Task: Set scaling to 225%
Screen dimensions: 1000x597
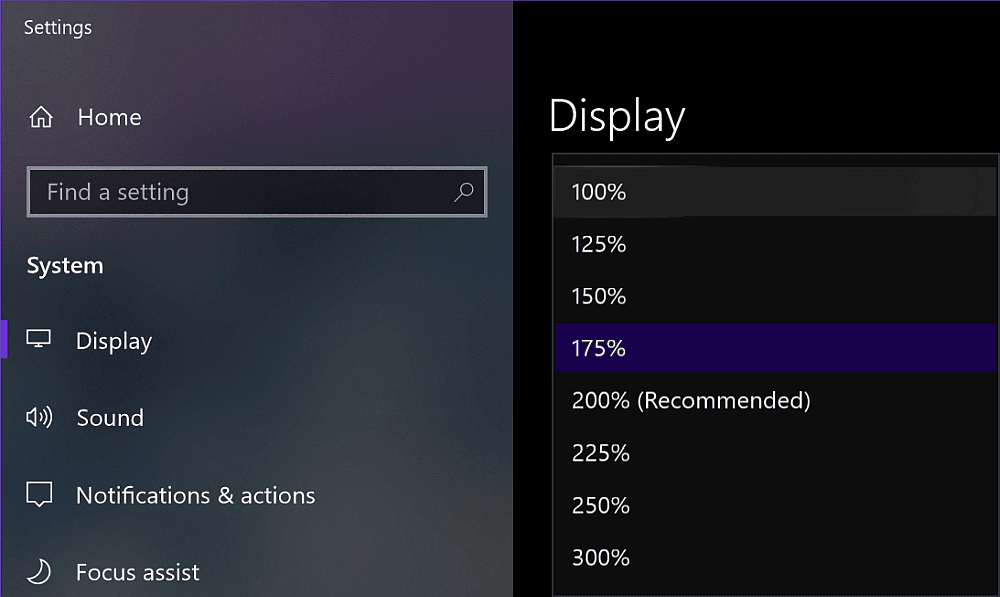Action: pyautogui.click(x=774, y=453)
